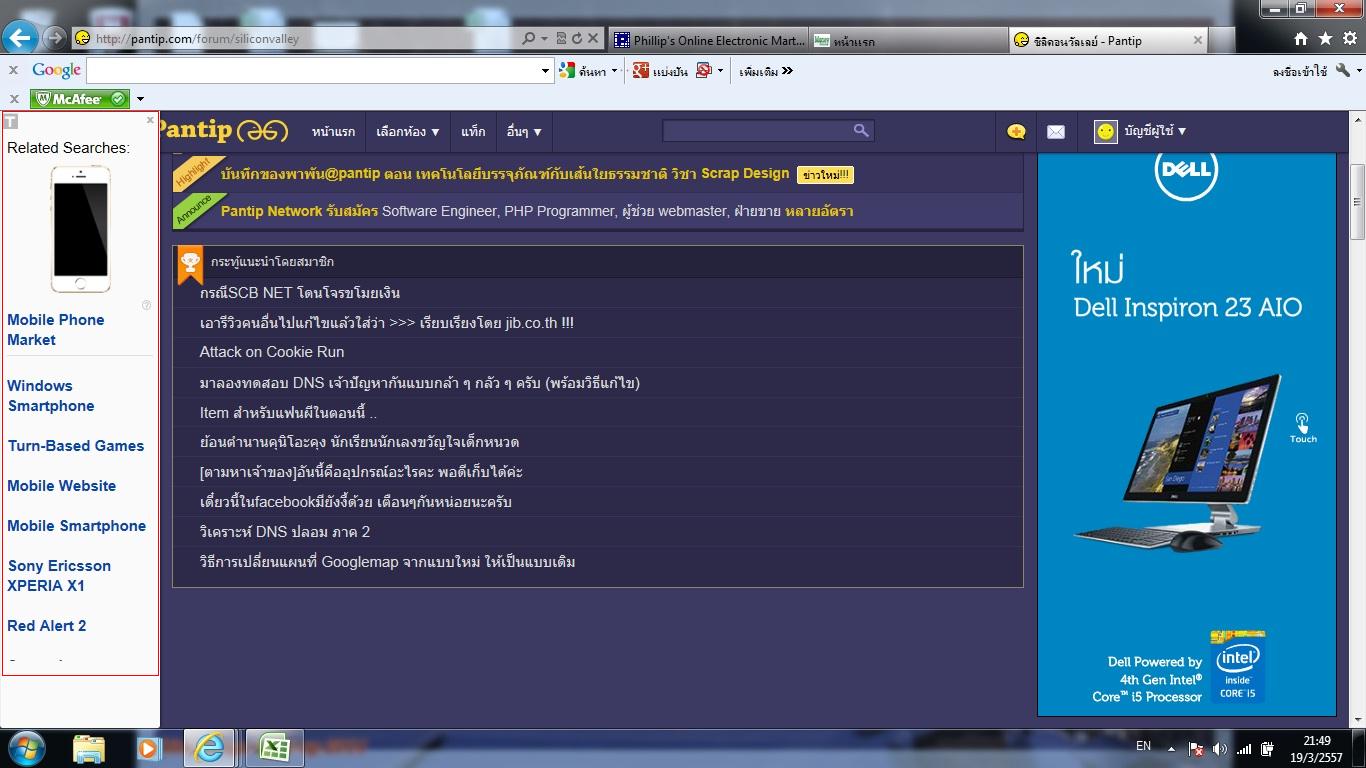Click the Google toolbar logo
This screenshot has width=1366, height=768.
click(x=56, y=70)
